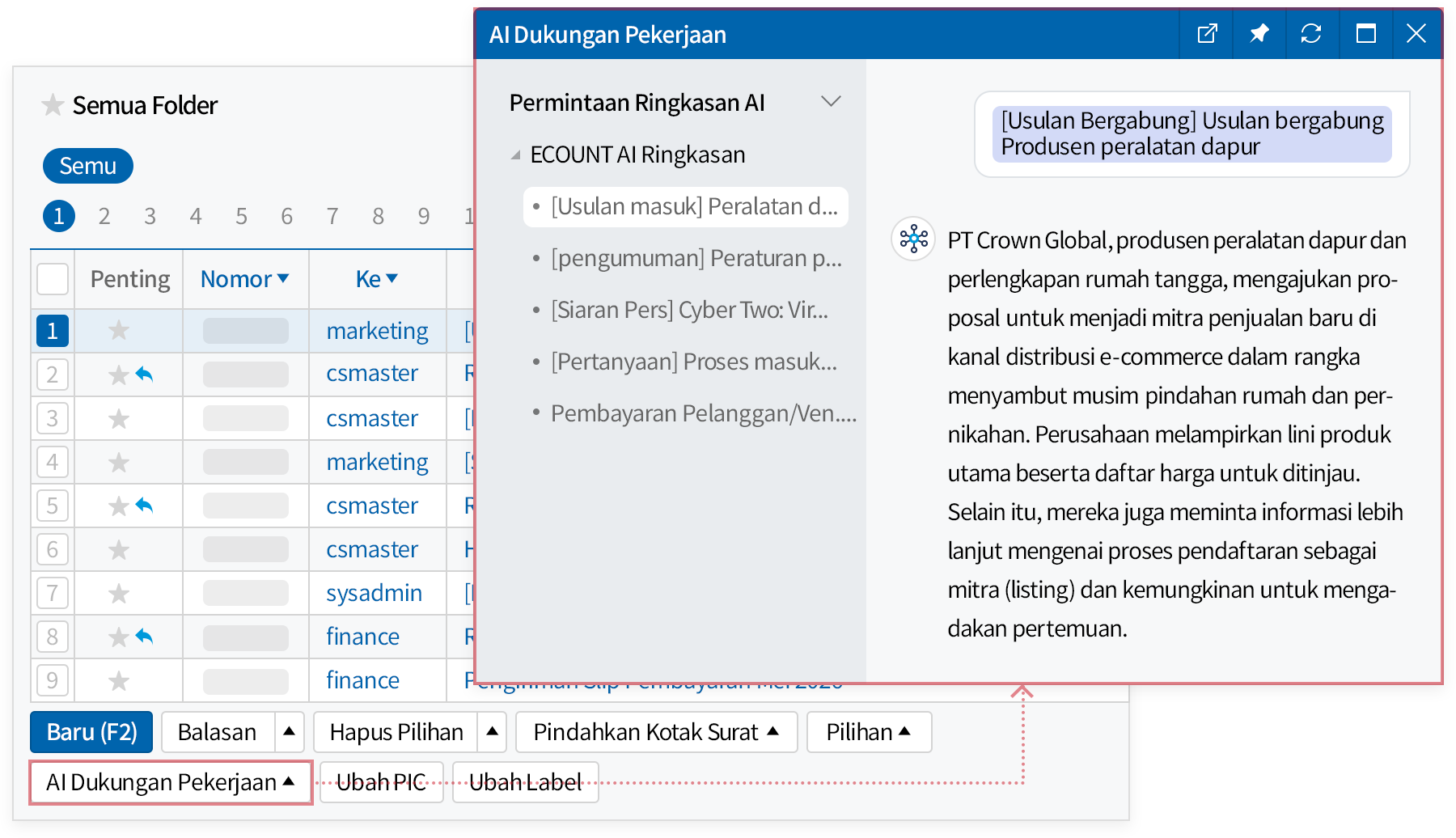Collapse ECOUNT AI Ringkasan tree node
The image size is (1456, 838).
coord(516,154)
